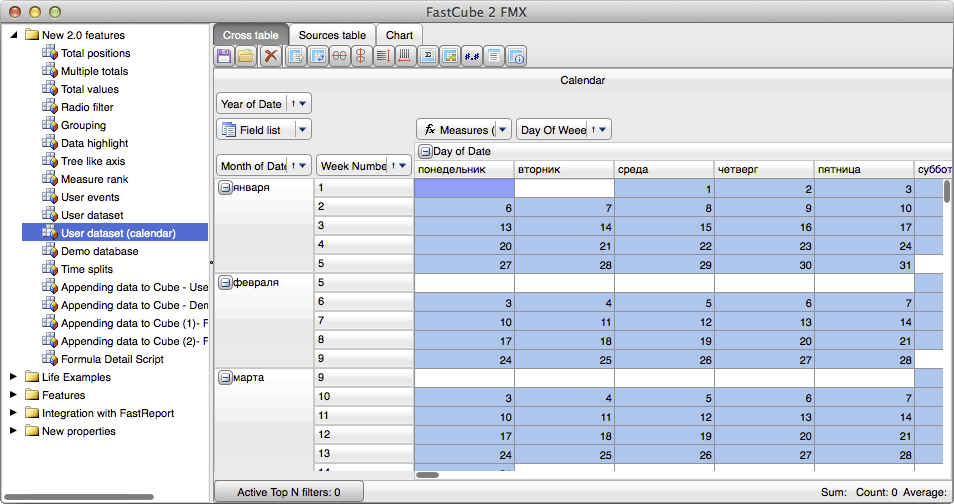Switch to the Sources table tab
This screenshot has width=954, height=504.
(x=332, y=35)
